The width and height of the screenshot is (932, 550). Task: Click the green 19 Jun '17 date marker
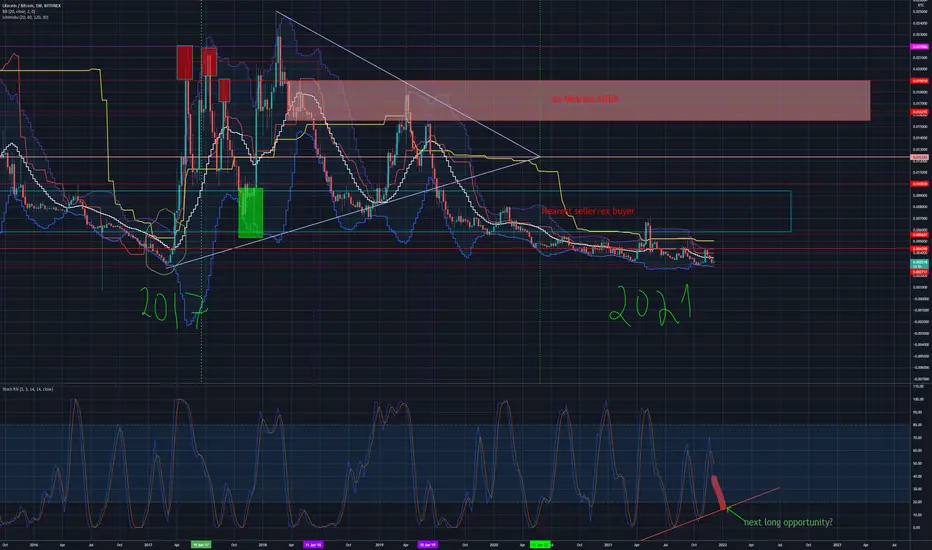point(200,544)
